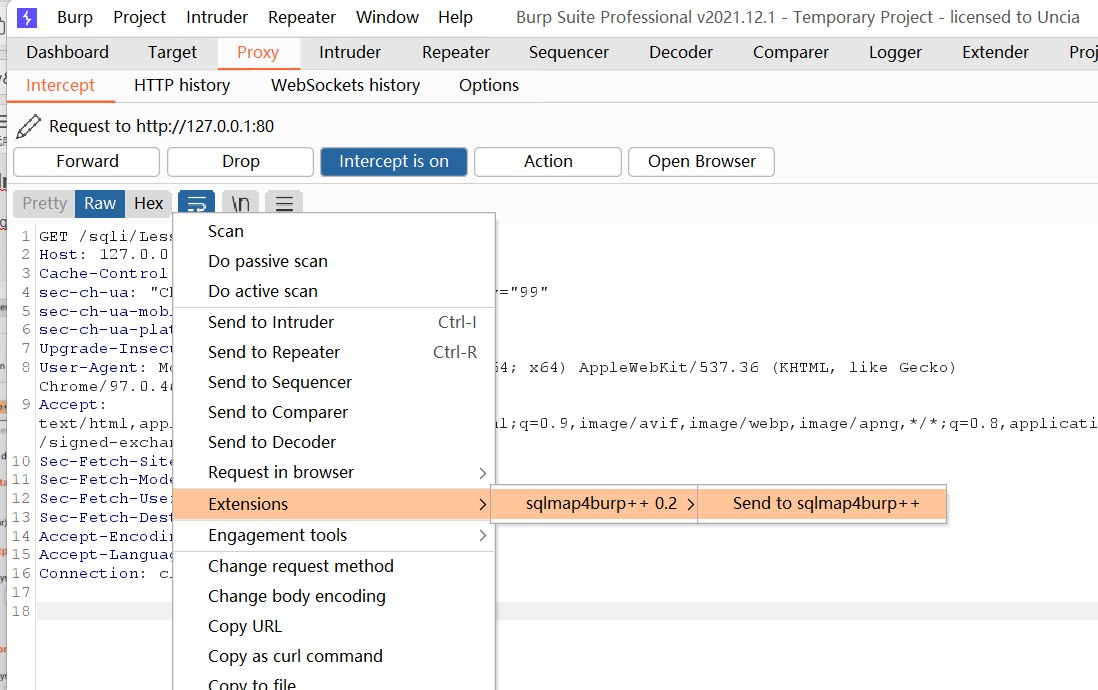This screenshot has width=1098, height=690.
Task: Open the Intruder menu in menu bar
Action: pos(217,18)
